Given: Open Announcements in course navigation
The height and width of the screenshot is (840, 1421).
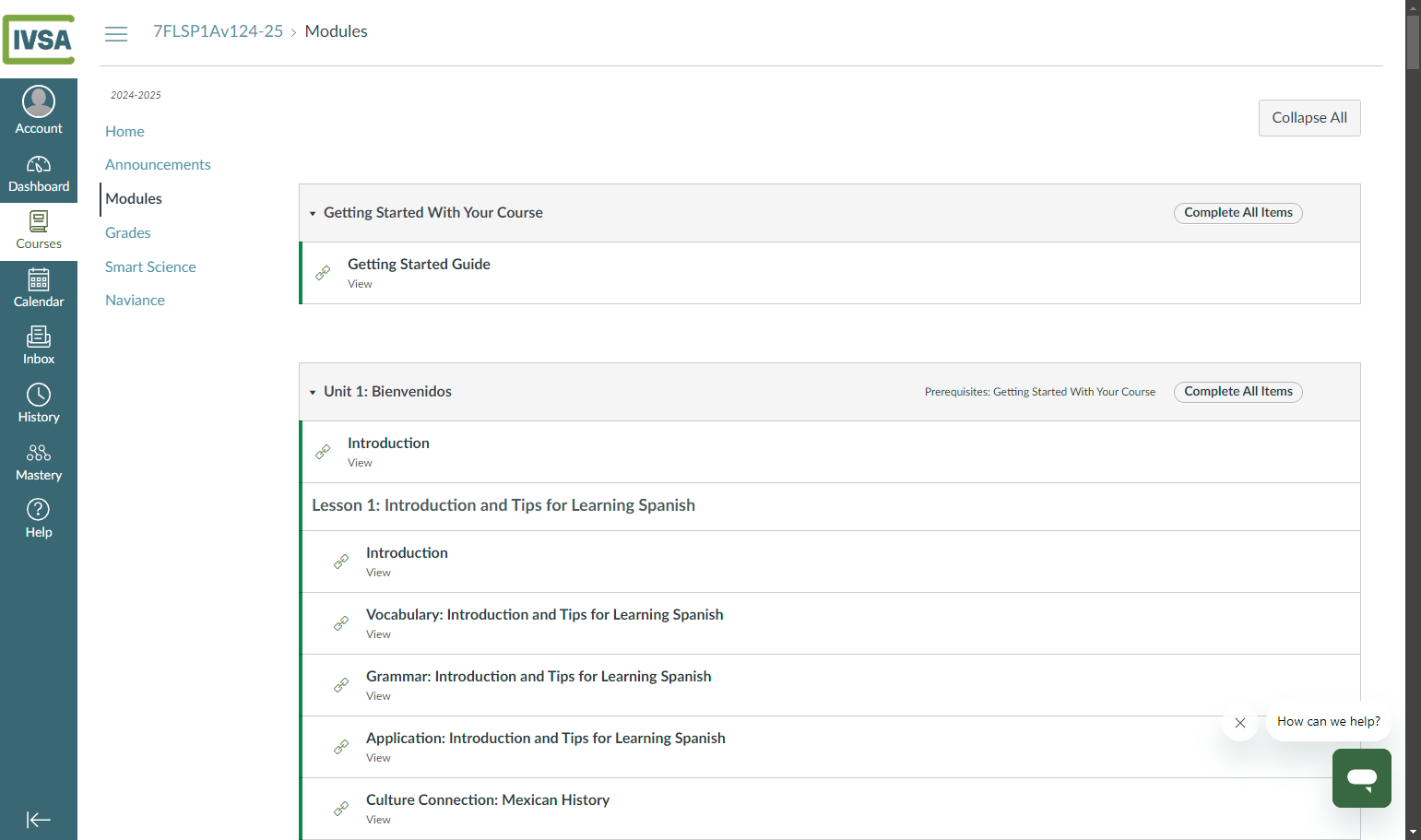Looking at the screenshot, I should coord(158,164).
